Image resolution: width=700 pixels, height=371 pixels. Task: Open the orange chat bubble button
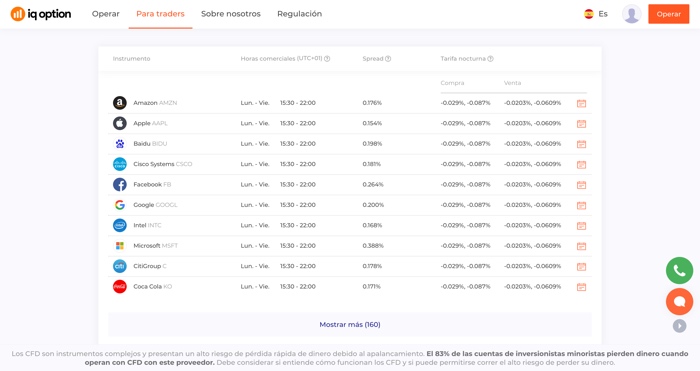679,301
